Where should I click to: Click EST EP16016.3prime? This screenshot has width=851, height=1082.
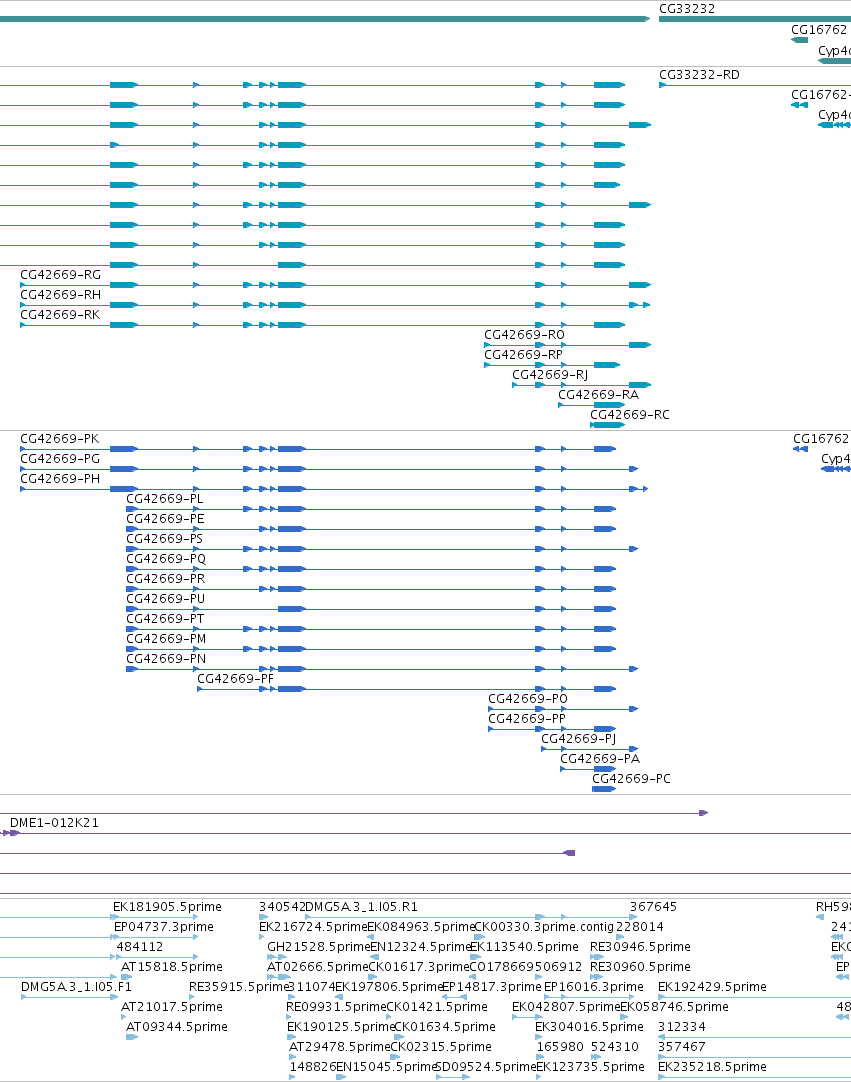(594, 987)
